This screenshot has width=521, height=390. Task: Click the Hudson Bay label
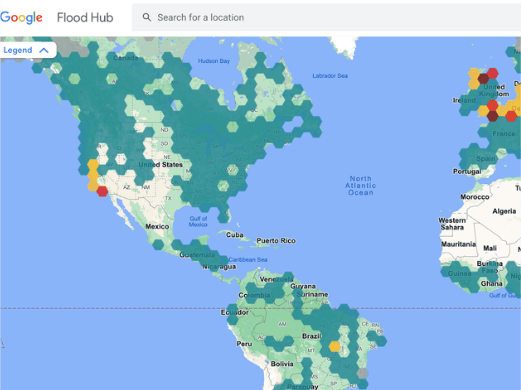point(214,61)
